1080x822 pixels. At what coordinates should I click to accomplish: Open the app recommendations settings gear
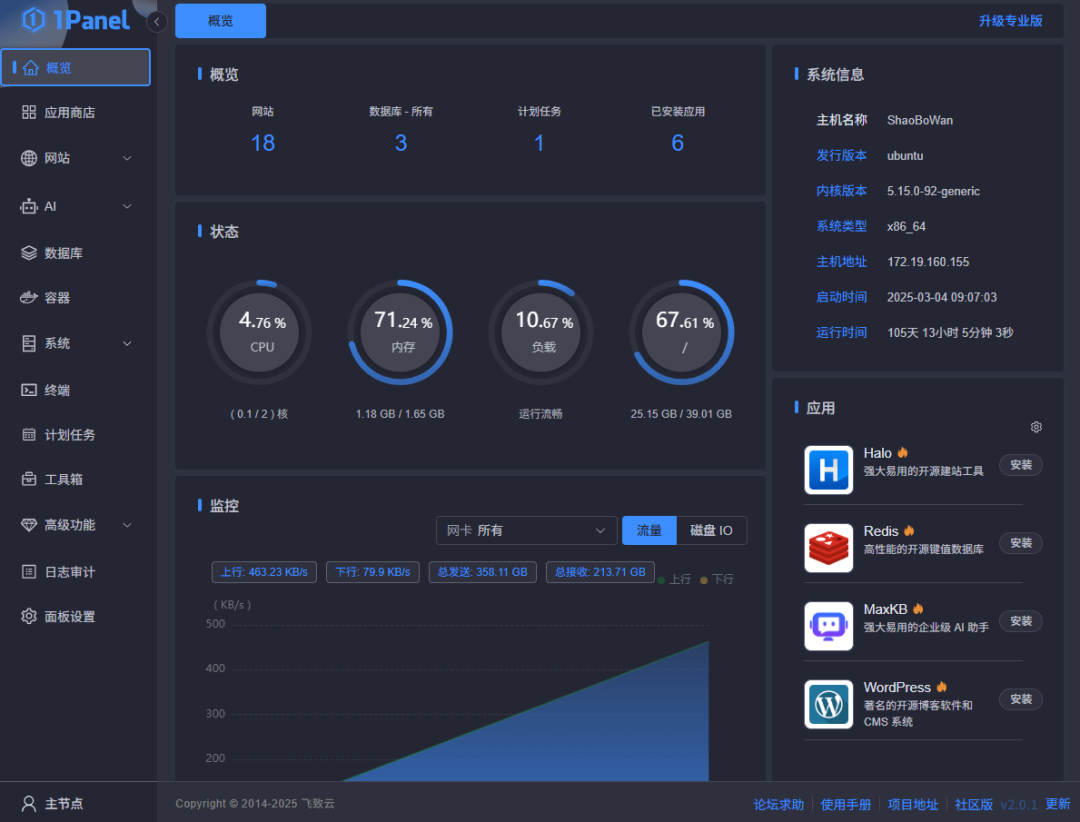(x=1036, y=427)
